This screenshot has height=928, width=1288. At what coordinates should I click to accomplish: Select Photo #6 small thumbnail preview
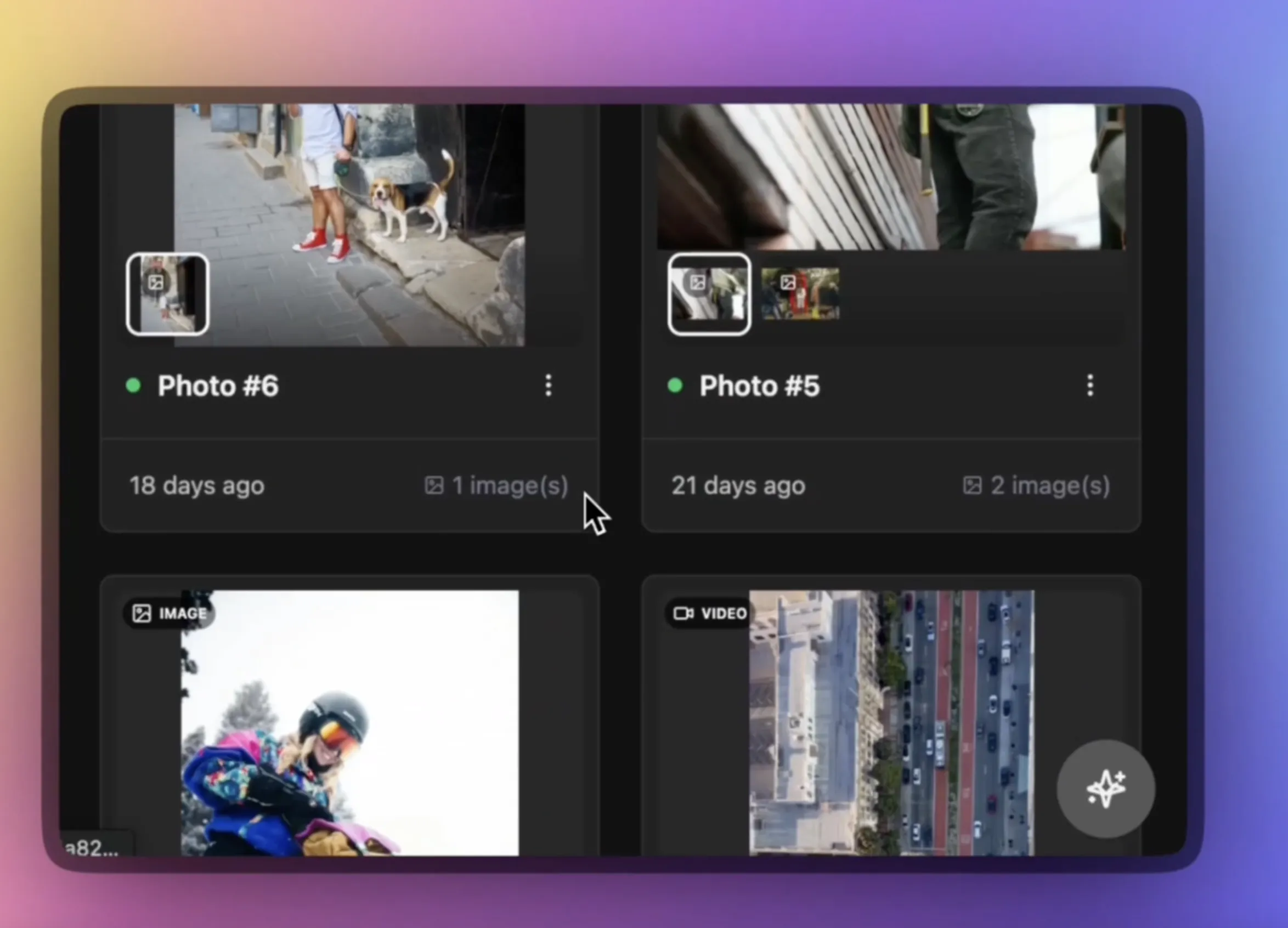pyautogui.click(x=167, y=294)
